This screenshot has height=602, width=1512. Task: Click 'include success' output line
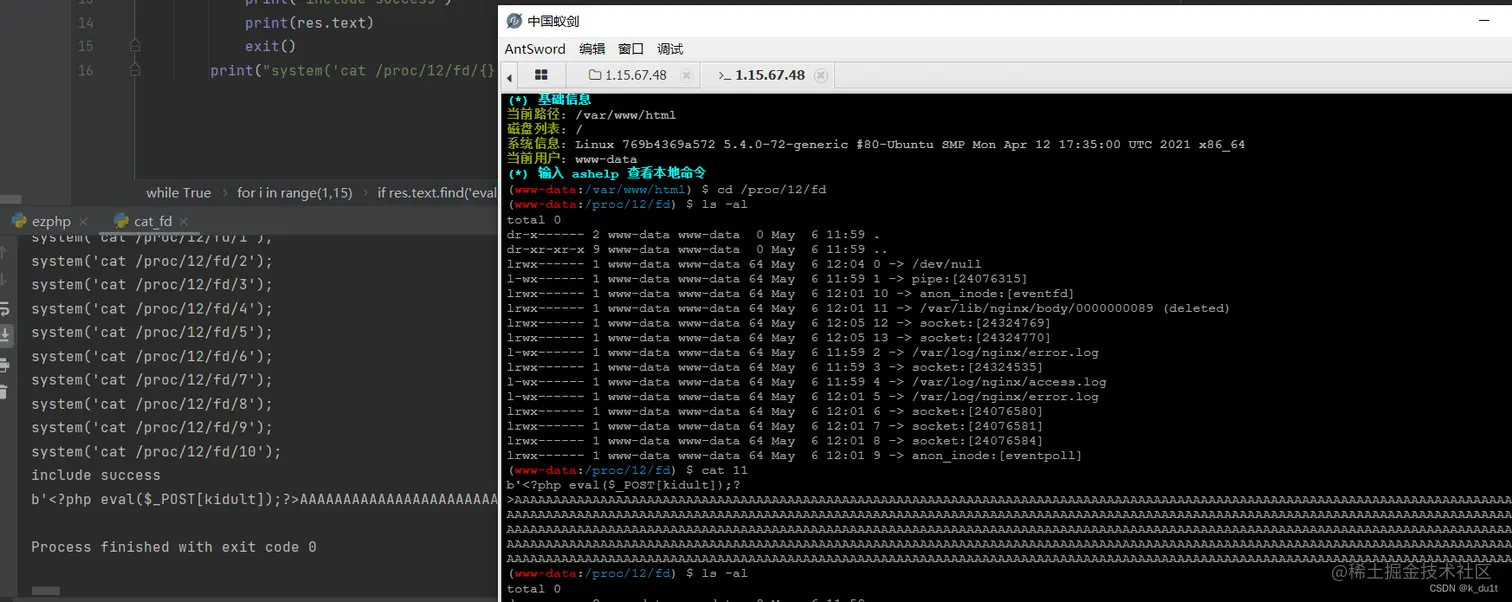click(x=96, y=475)
